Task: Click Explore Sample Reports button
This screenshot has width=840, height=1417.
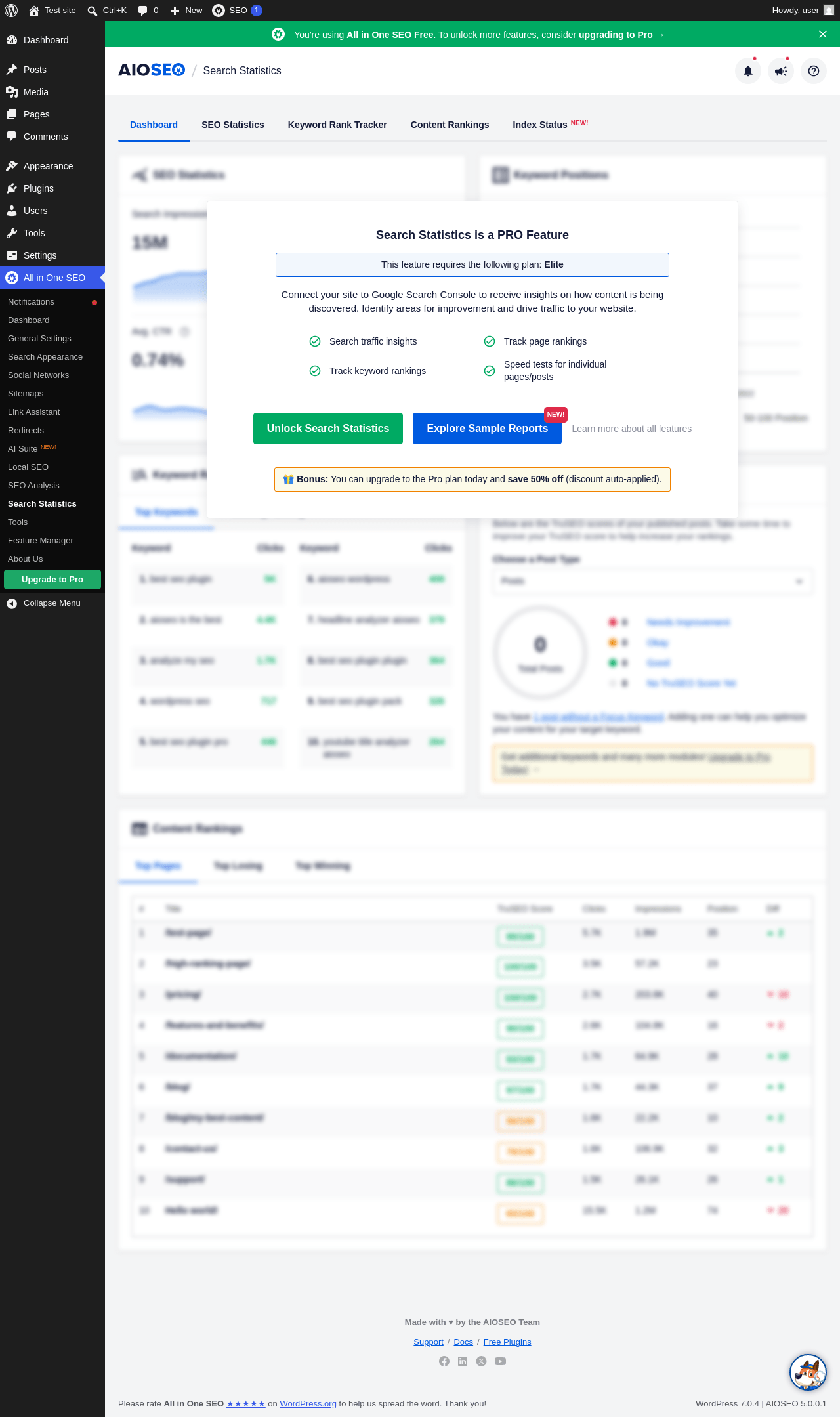Action: (x=487, y=429)
